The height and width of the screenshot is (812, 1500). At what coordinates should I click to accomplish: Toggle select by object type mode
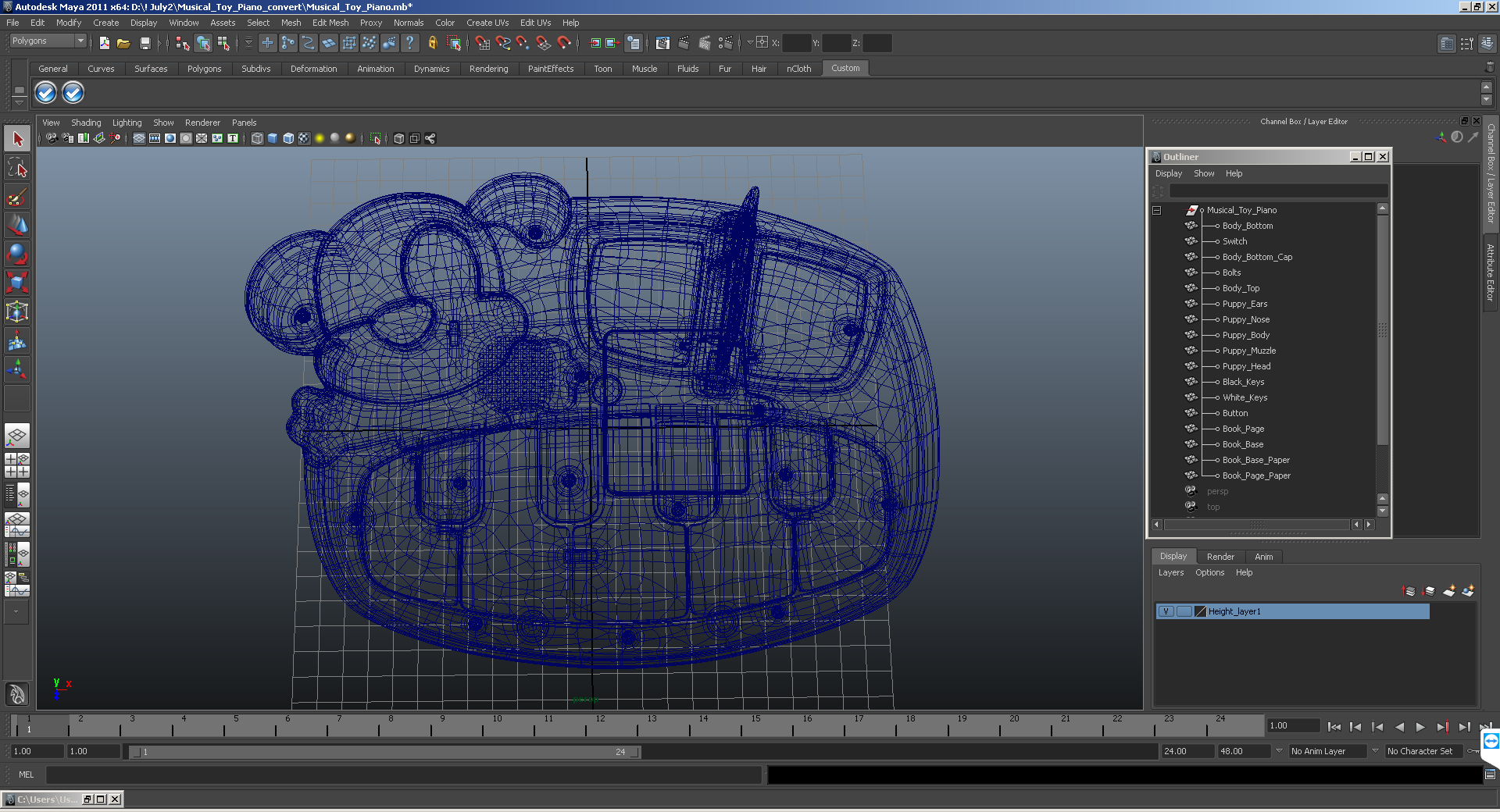click(x=203, y=43)
